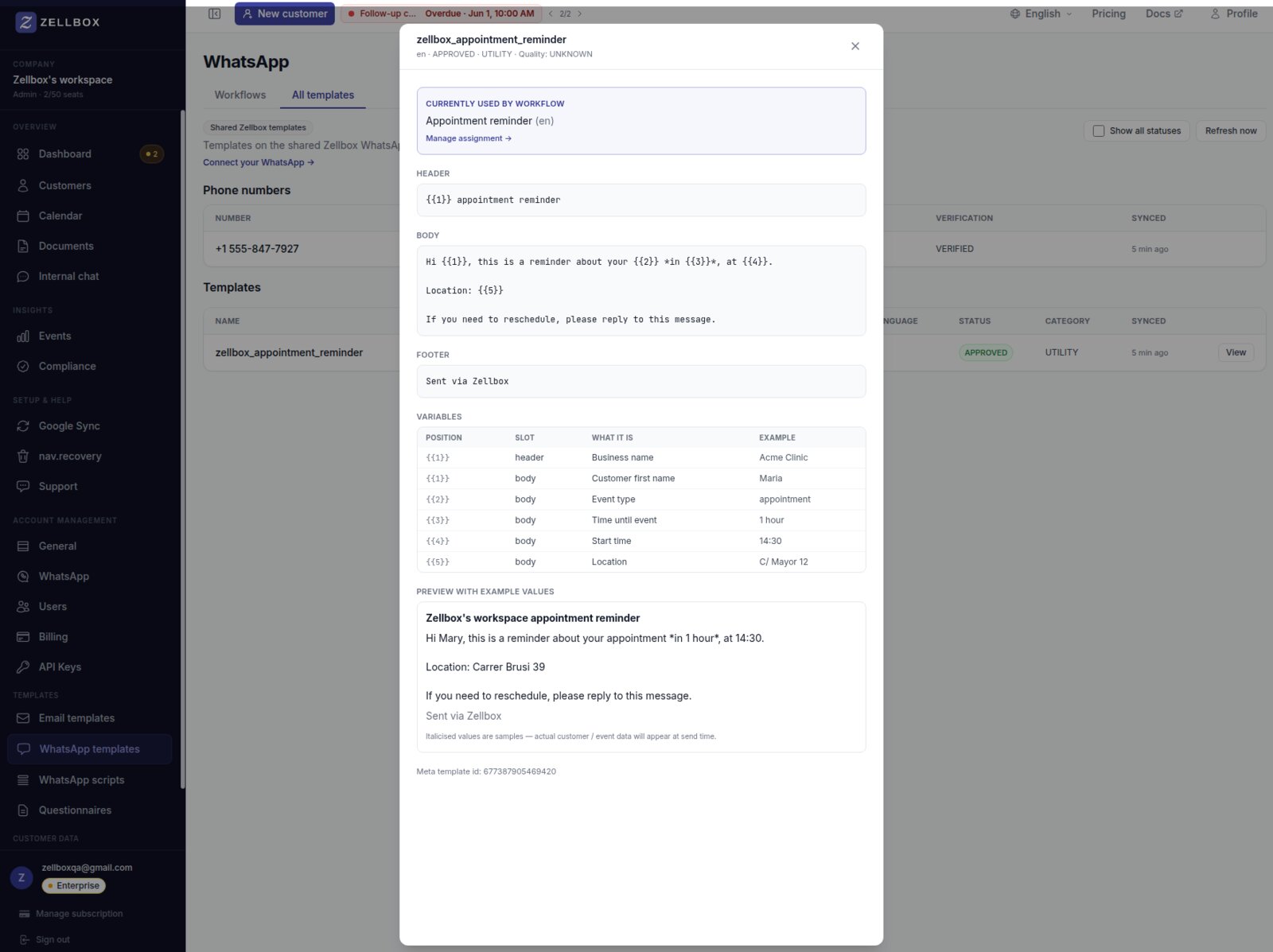Click Zellbox's workspace company name
Image resolution: width=1273 pixels, height=952 pixels.
point(62,80)
